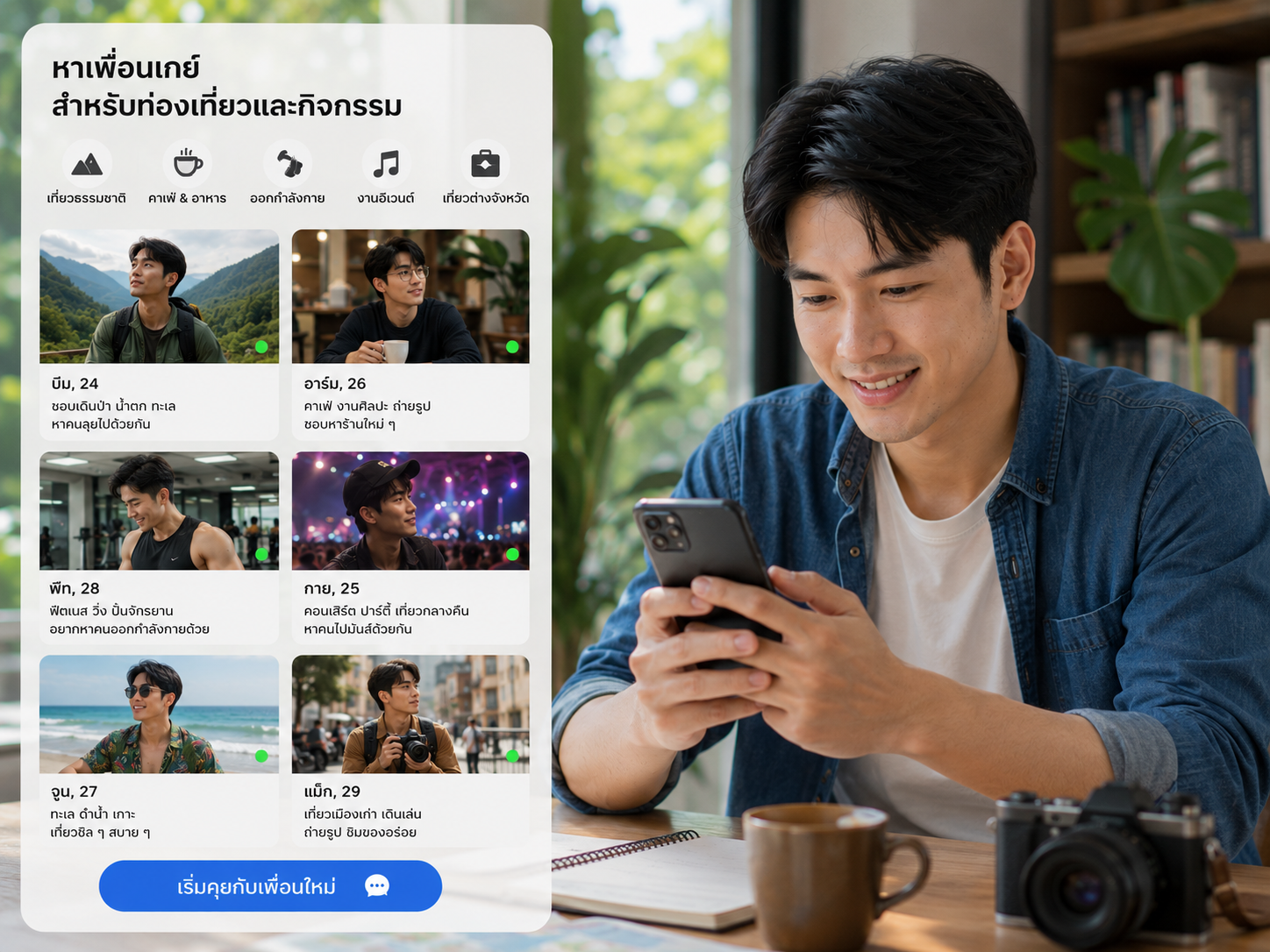Click green online dot on จูน's photo
The height and width of the screenshot is (952, 1270).
pos(261,756)
